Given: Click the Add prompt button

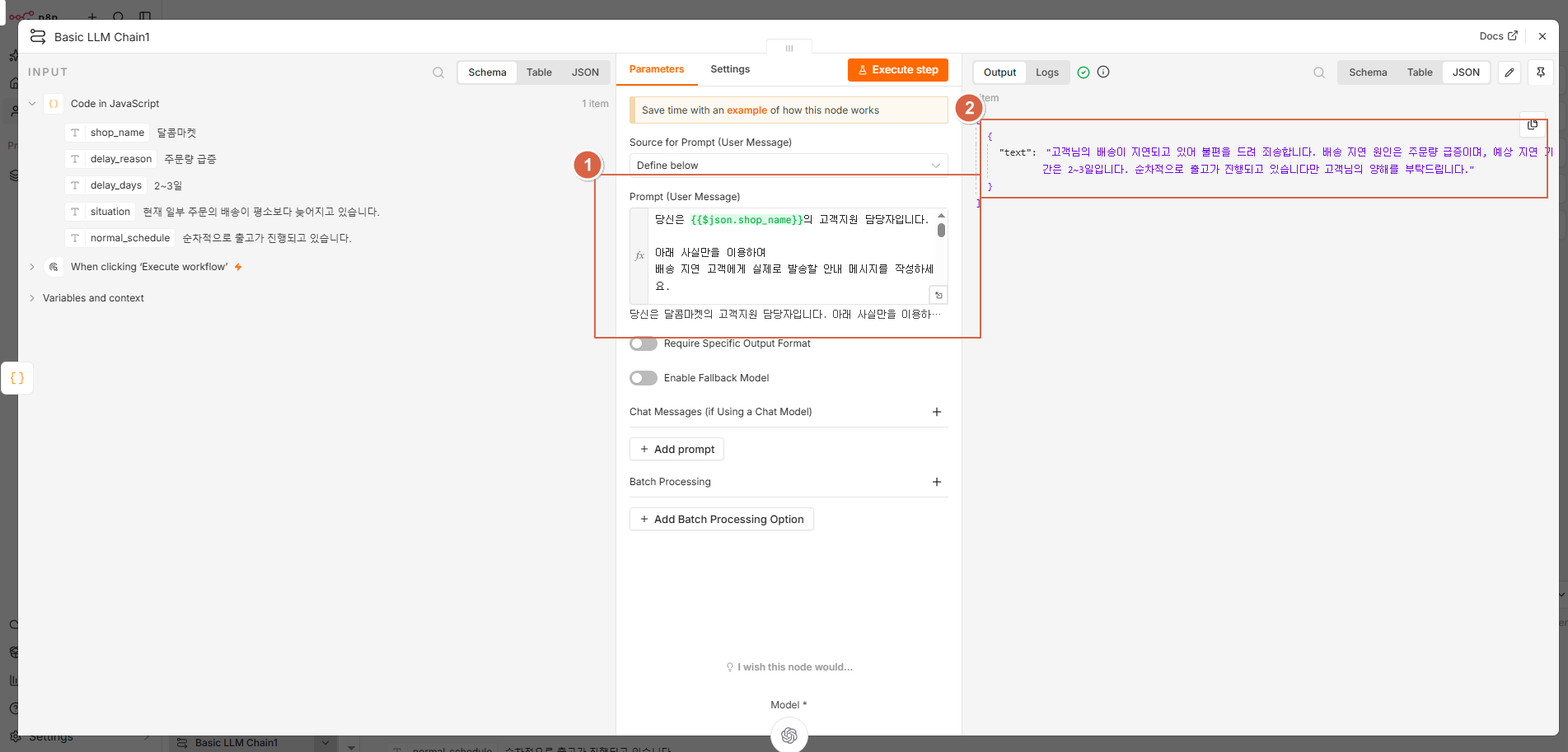Looking at the screenshot, I should (677, 449).
